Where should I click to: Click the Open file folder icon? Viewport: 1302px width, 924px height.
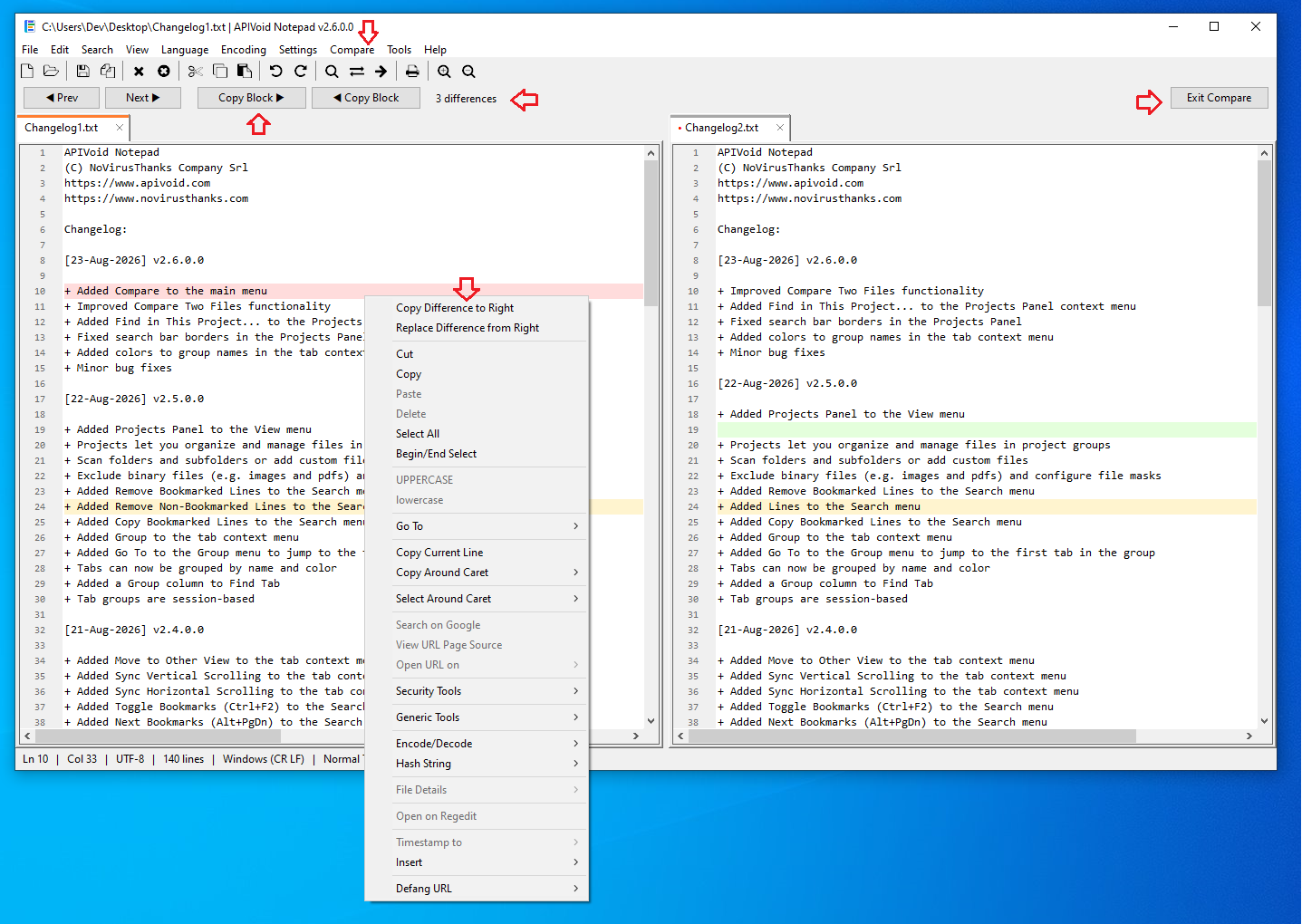[51, 71]
